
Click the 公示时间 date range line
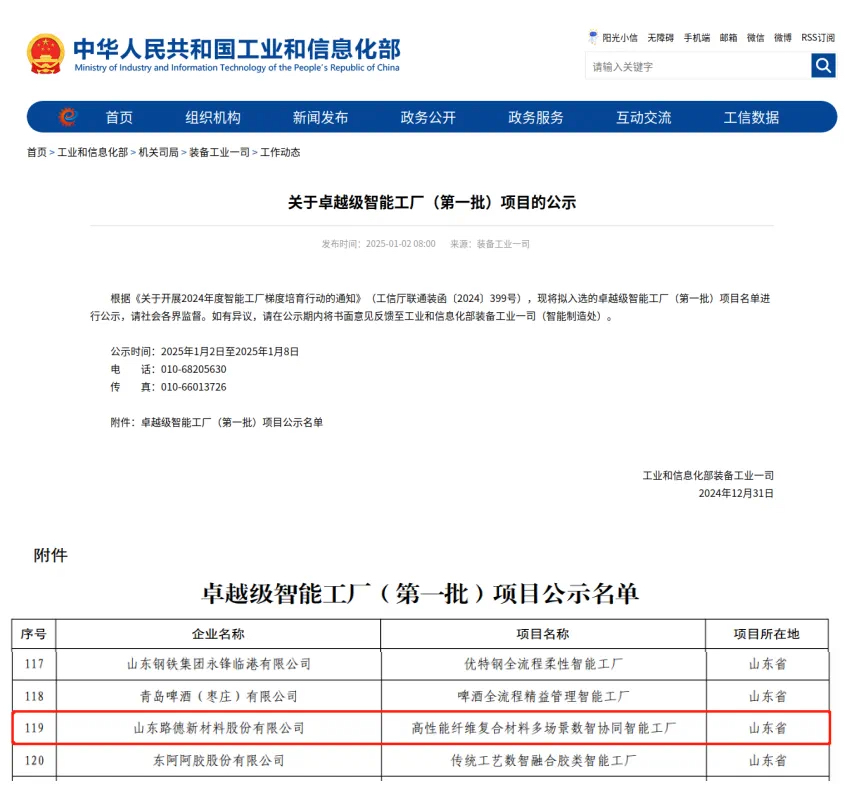[x=205, y=352]
